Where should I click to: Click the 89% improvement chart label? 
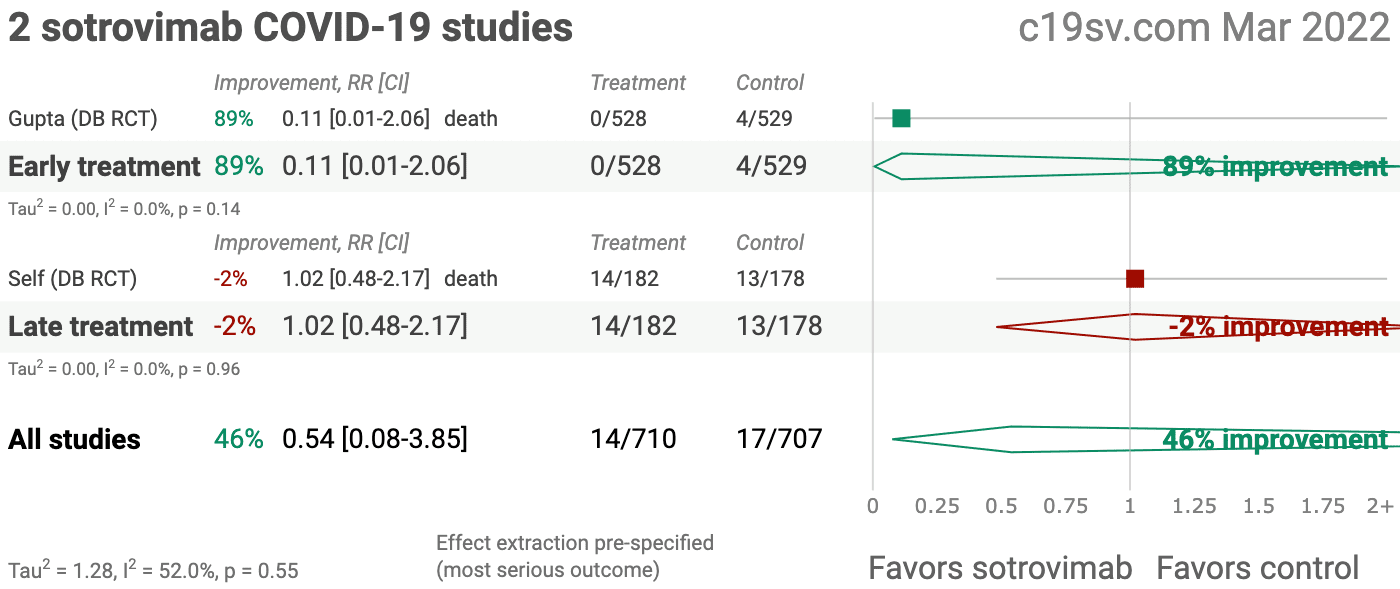[1275, 167]
